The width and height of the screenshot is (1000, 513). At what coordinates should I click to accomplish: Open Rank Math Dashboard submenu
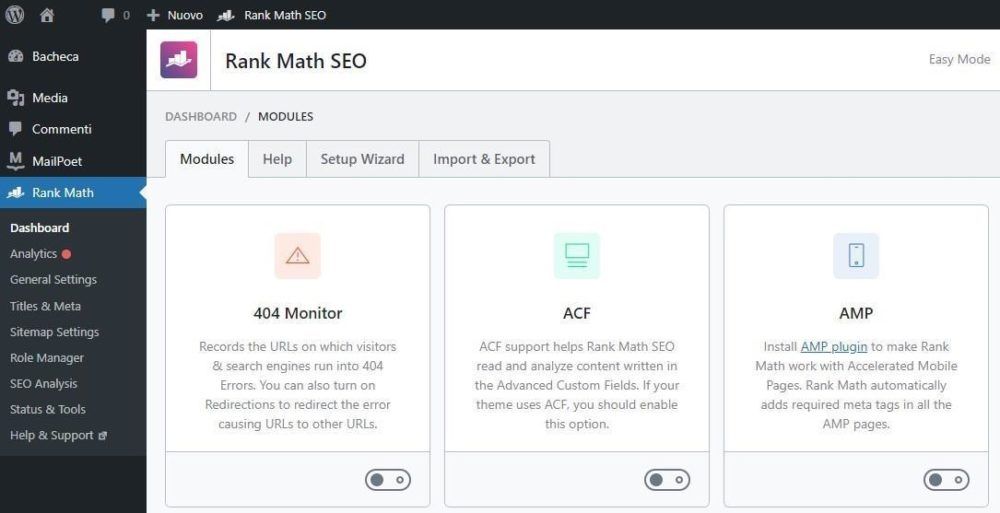click(40, 228)
